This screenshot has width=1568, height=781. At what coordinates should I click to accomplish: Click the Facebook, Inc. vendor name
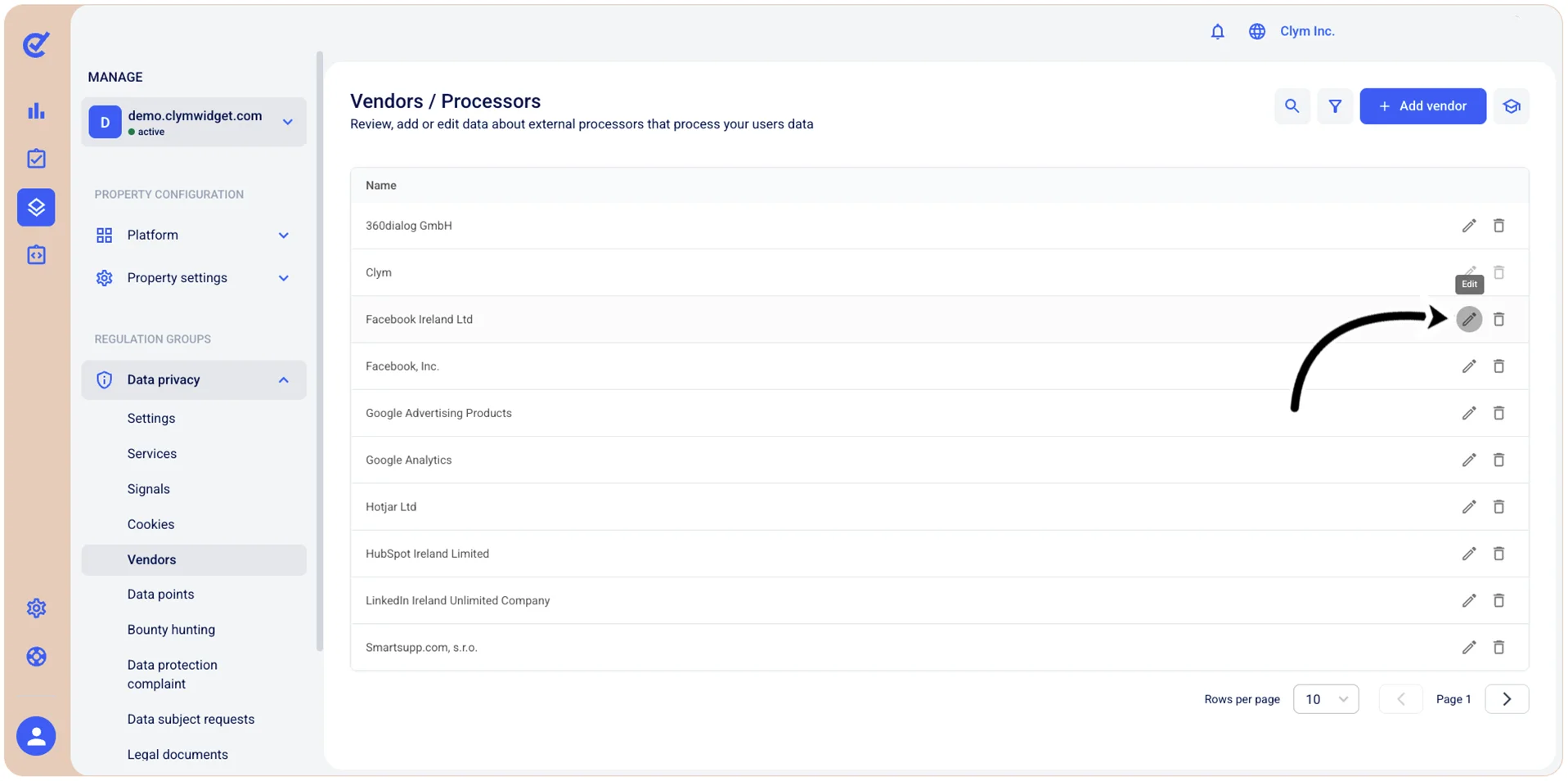402,366
